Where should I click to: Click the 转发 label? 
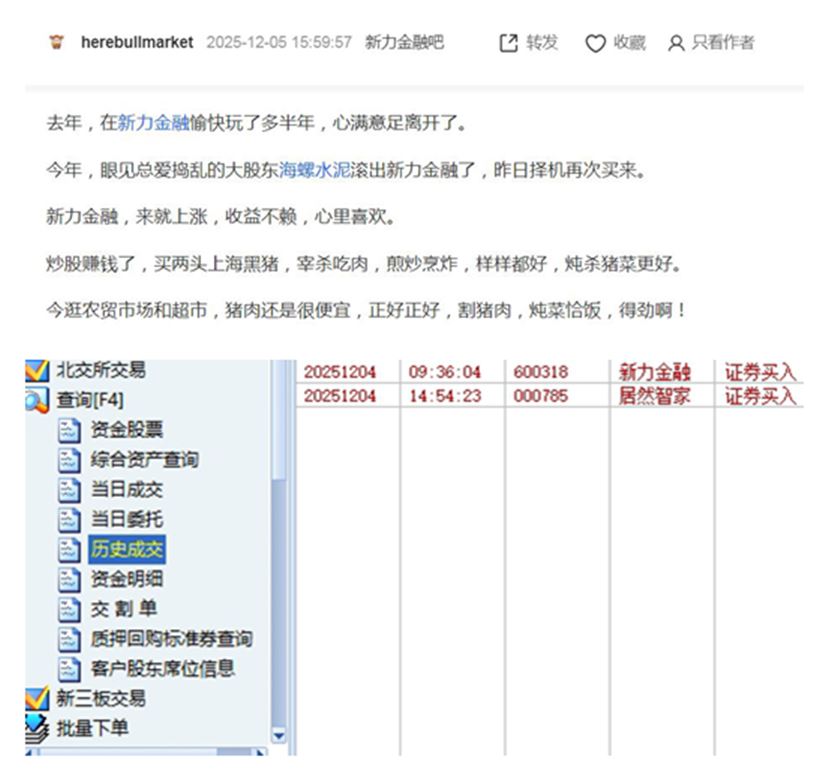[542, 42]
